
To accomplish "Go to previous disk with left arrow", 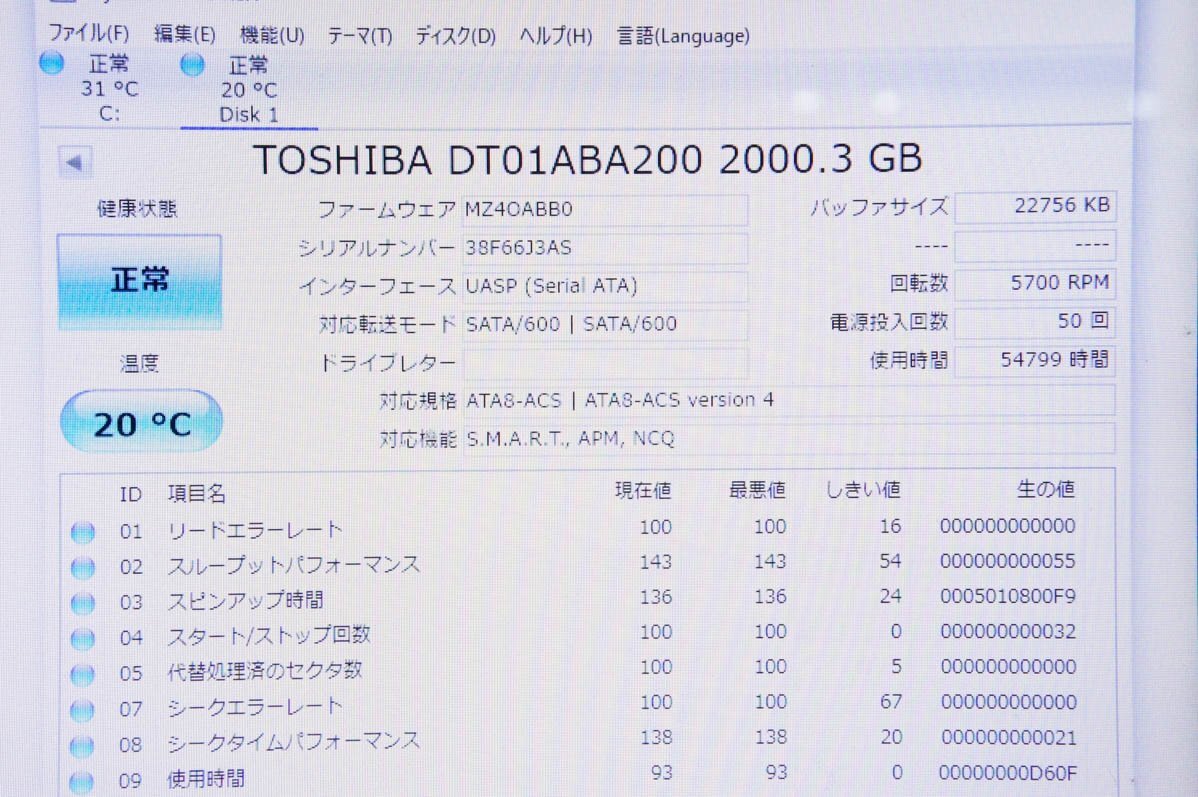I will click(75, 162).
